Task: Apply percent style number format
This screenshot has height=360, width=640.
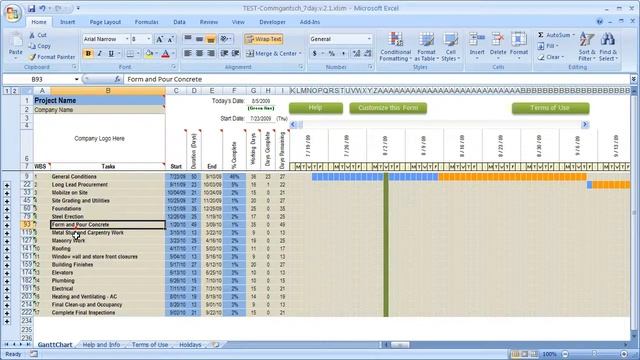Action: point(332,53)
